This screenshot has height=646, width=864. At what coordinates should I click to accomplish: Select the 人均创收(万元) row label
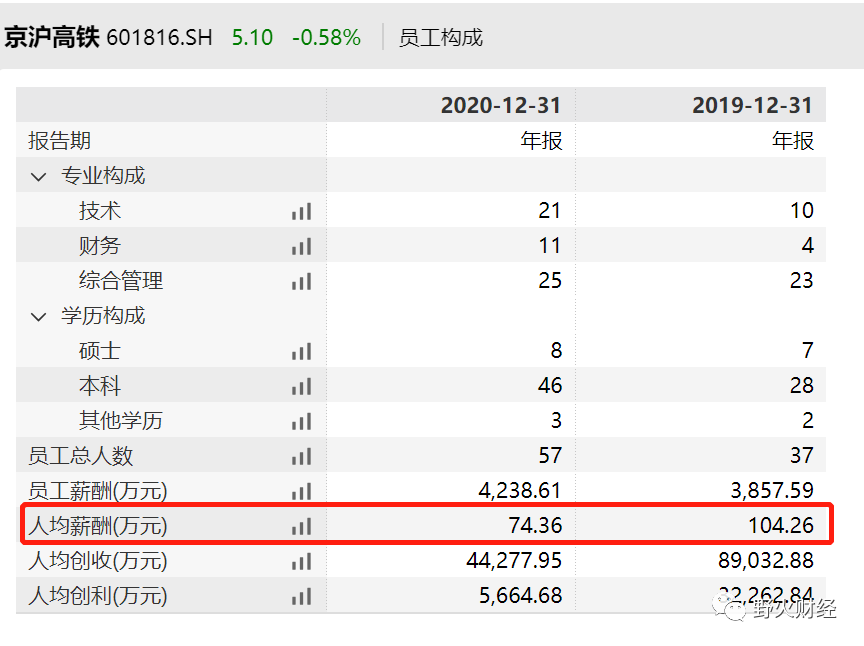pos(98,561)
